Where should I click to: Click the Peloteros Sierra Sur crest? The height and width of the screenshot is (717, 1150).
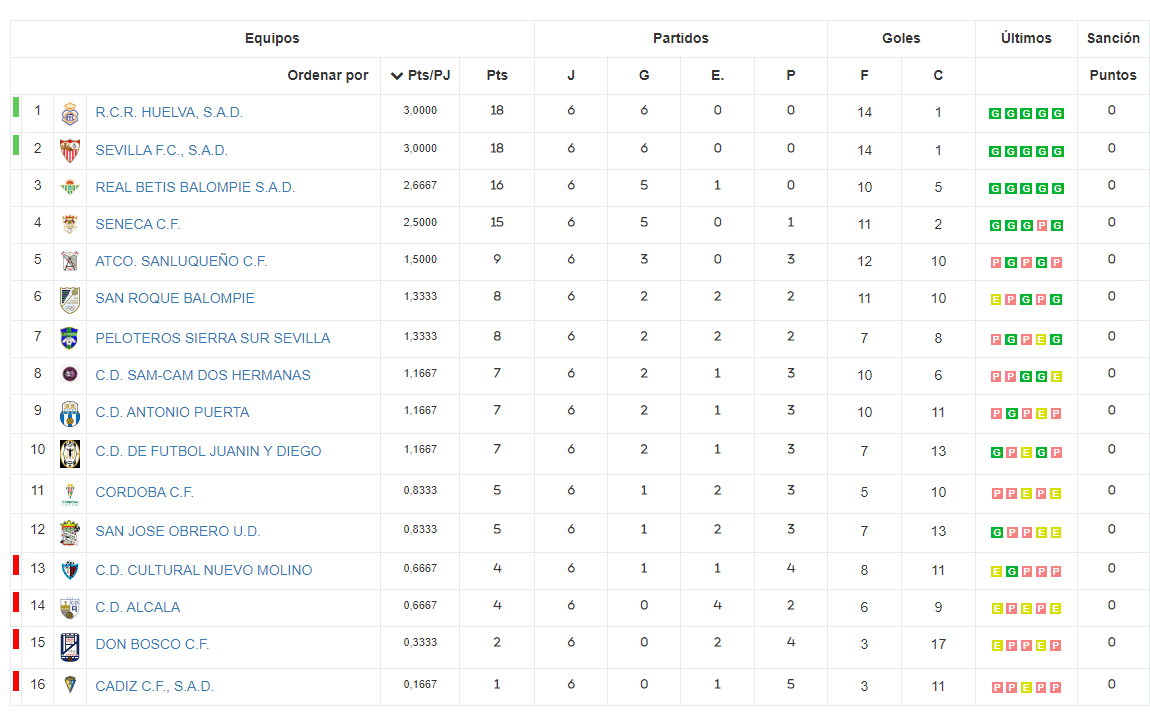tap(70, 339)
